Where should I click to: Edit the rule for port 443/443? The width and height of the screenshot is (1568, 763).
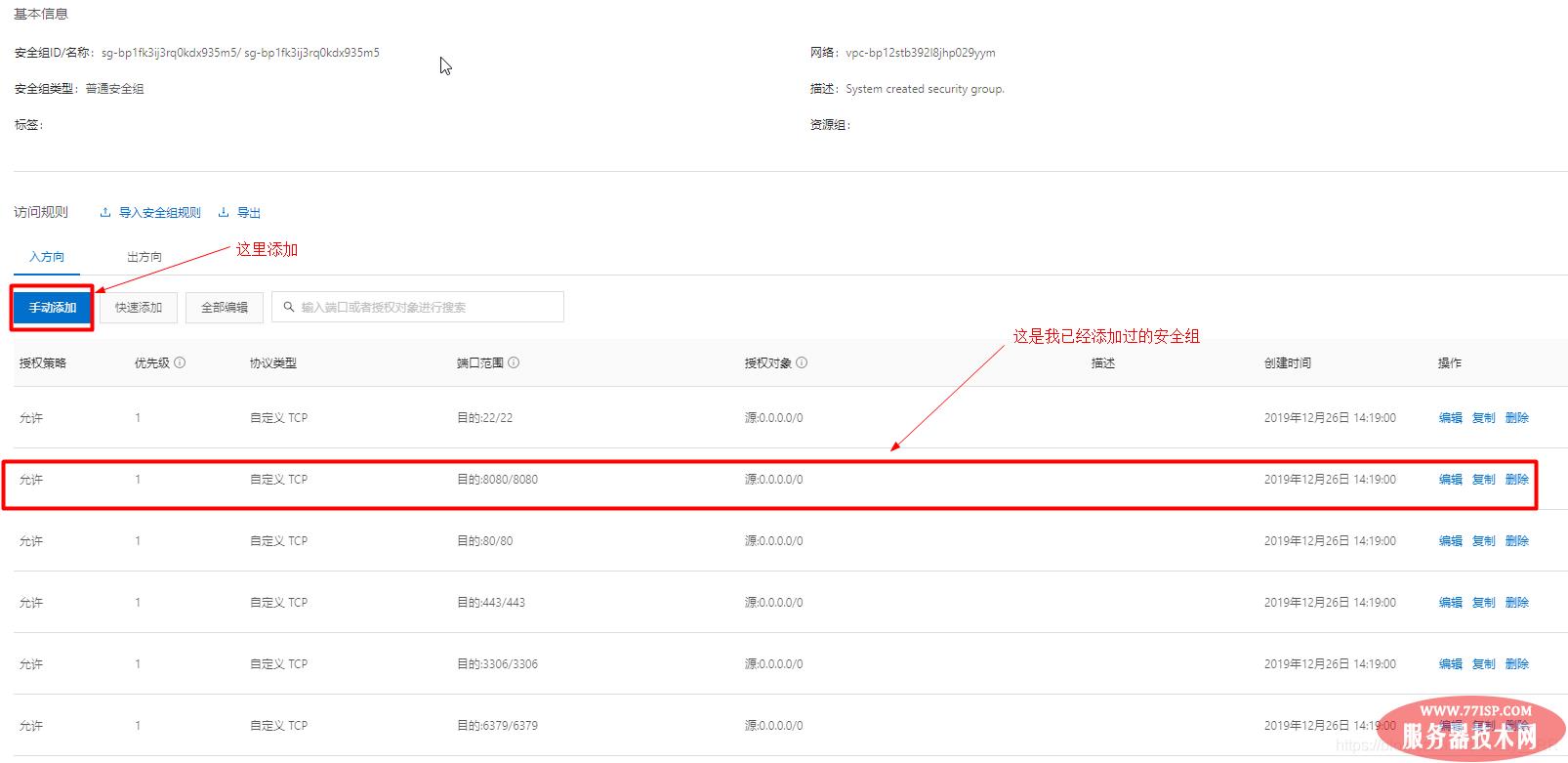click(x=1451, y=603)
